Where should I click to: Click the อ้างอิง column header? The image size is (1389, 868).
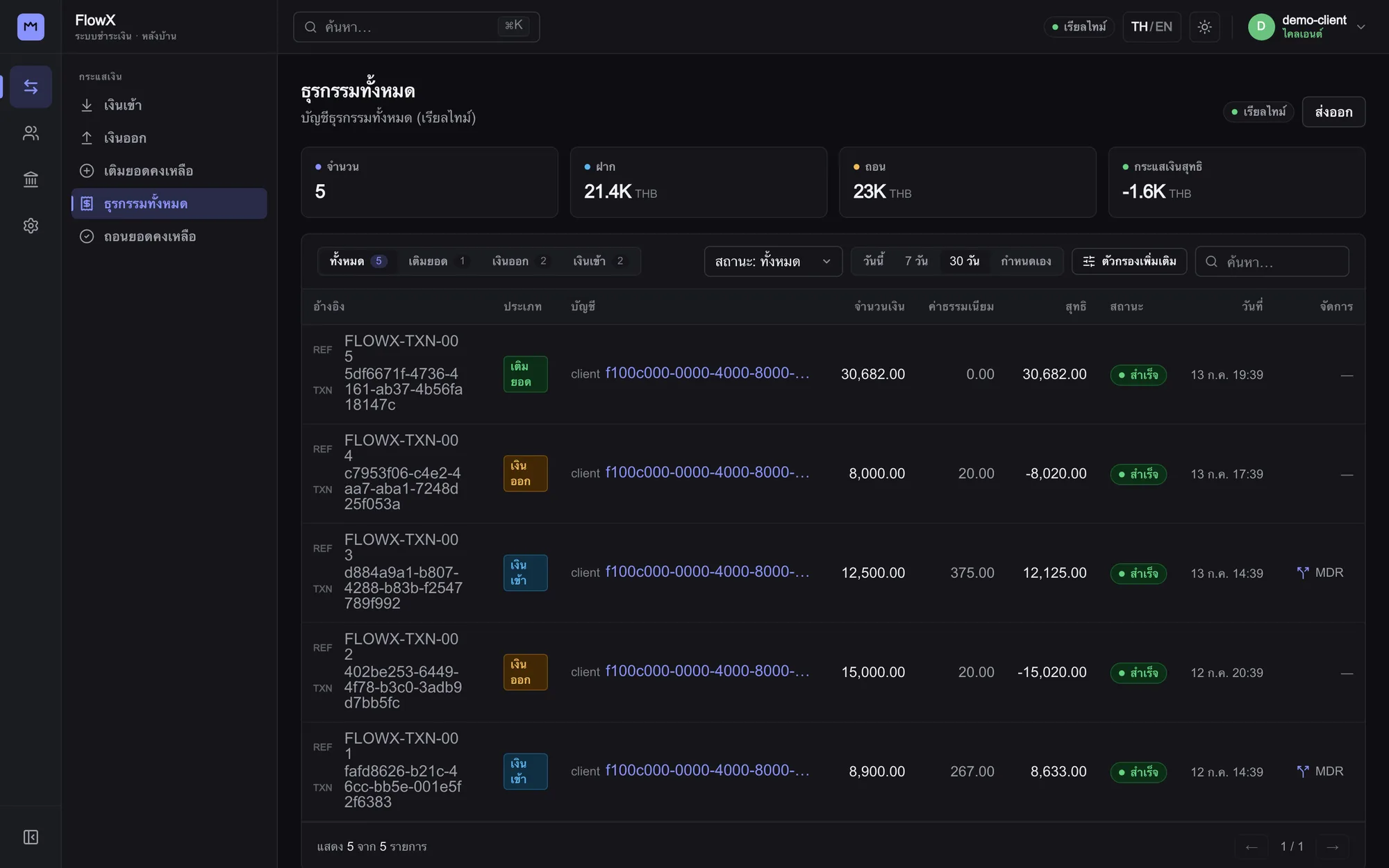point(328,307)
